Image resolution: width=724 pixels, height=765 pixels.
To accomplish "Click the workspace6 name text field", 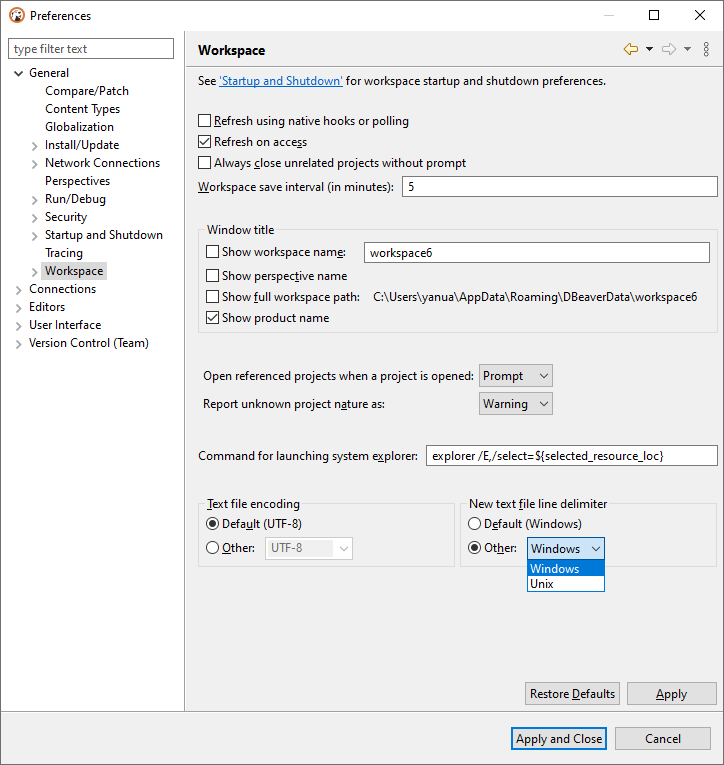I will (537, 253).
